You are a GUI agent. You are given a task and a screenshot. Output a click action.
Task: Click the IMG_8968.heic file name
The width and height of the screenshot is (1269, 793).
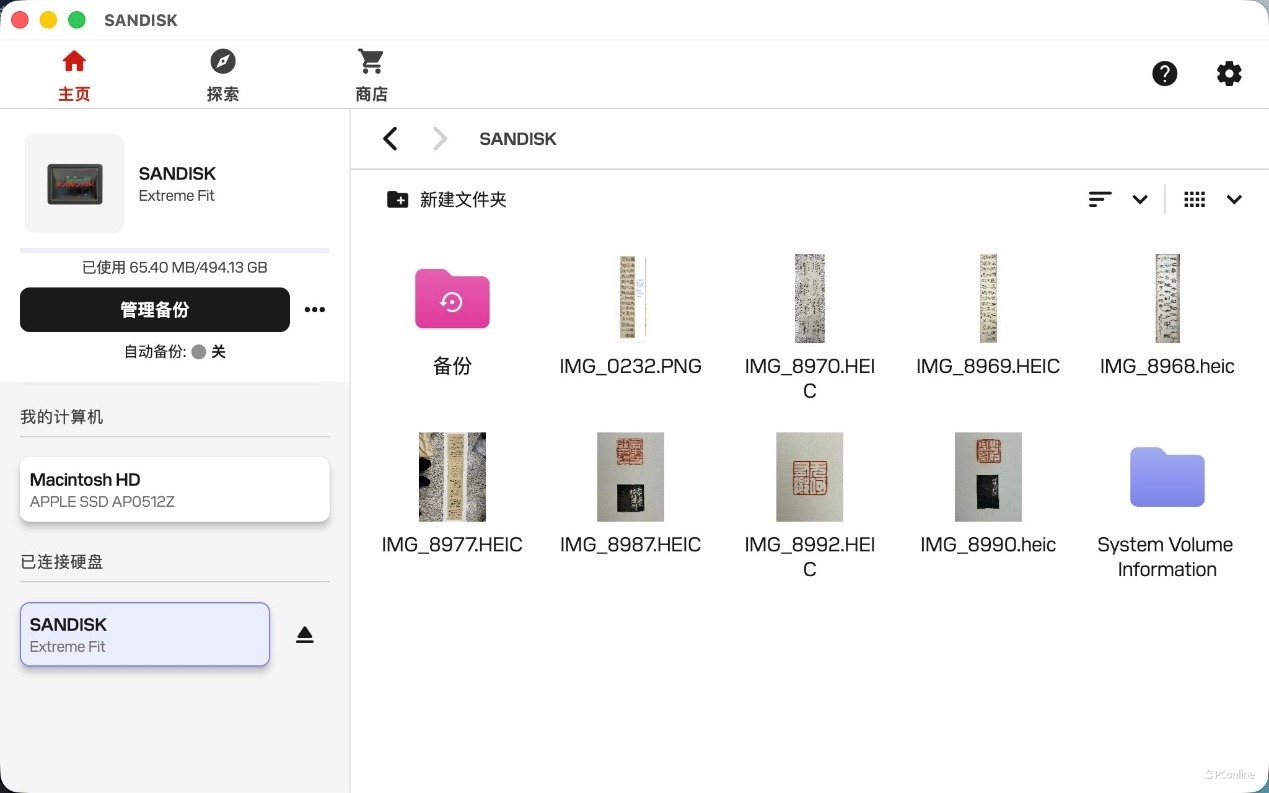(1167, 366)
